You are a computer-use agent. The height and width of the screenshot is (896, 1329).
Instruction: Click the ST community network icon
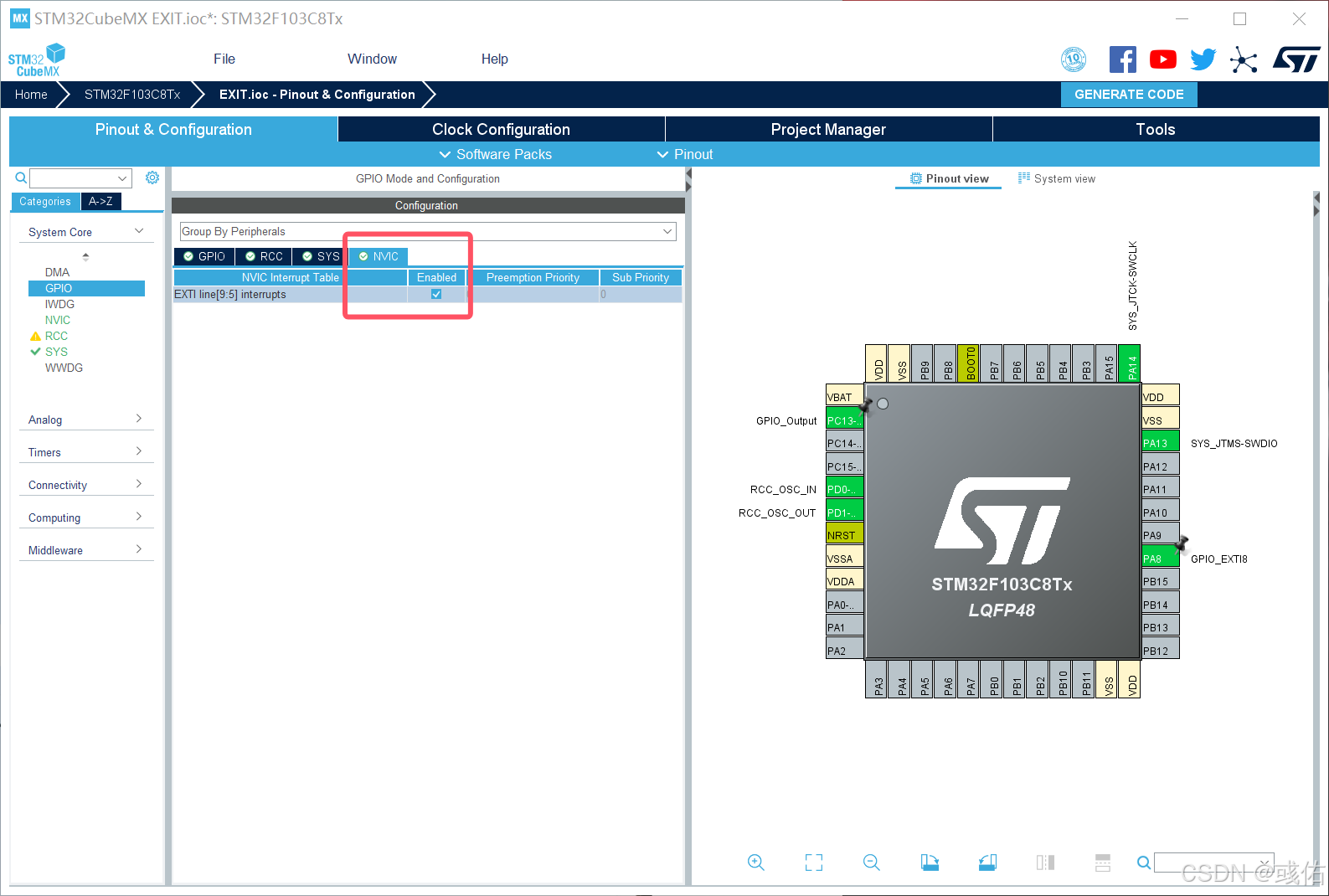pyautogui.click(x=1244, y=59)
